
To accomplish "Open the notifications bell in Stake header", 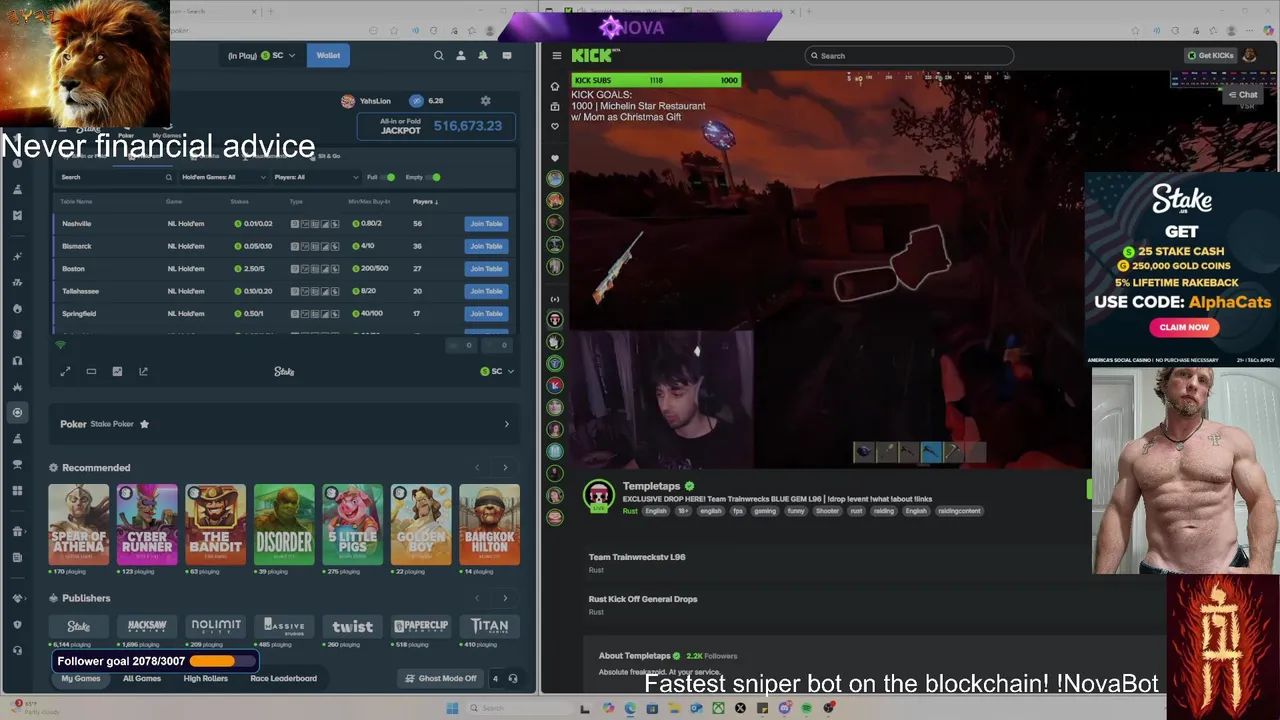I will click(x=483, y=56).
